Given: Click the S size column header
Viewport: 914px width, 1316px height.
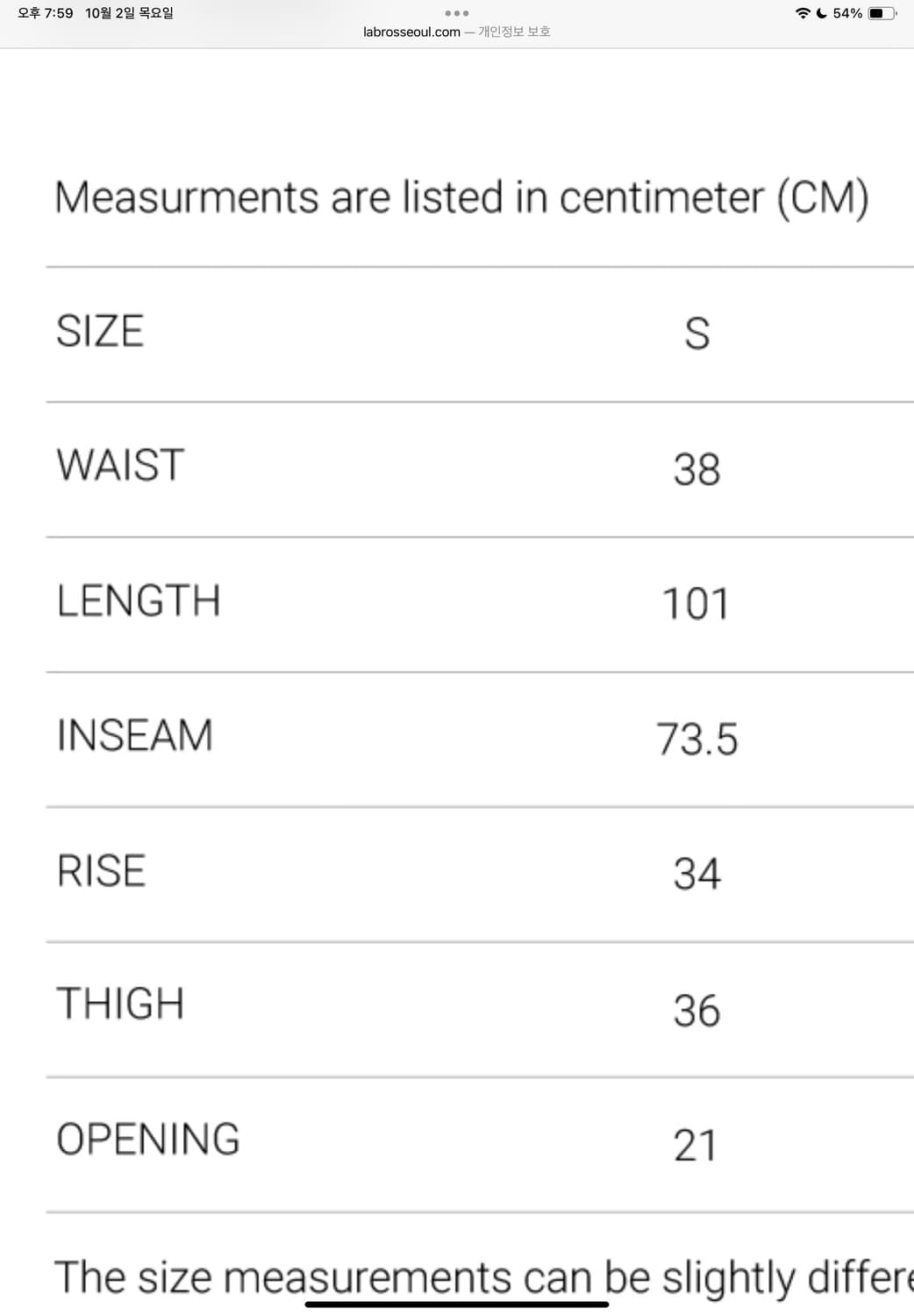Looking at the screenshot, I should 696,333.
